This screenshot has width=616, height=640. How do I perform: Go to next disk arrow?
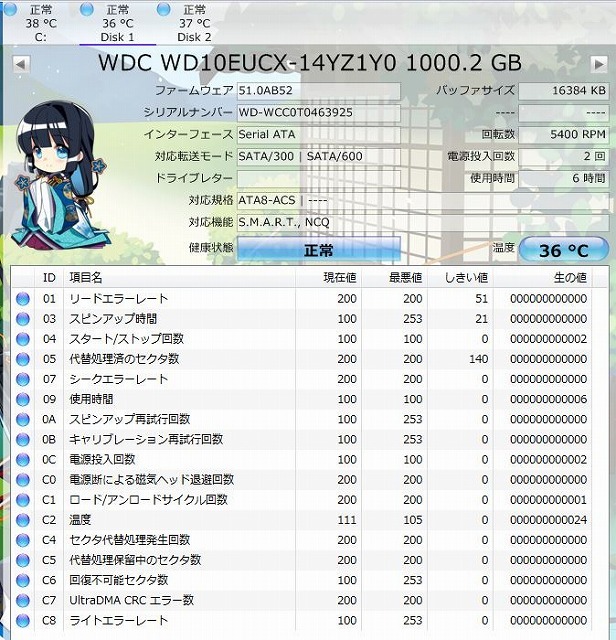tap(598, 64)
